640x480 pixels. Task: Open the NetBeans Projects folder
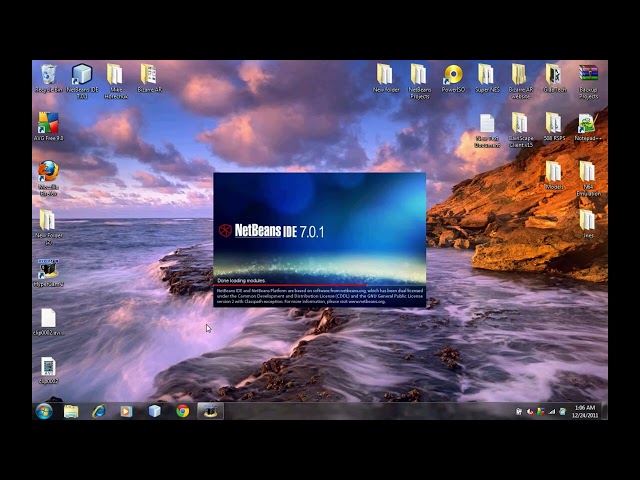pyautogui.click(x=419, y=81)
